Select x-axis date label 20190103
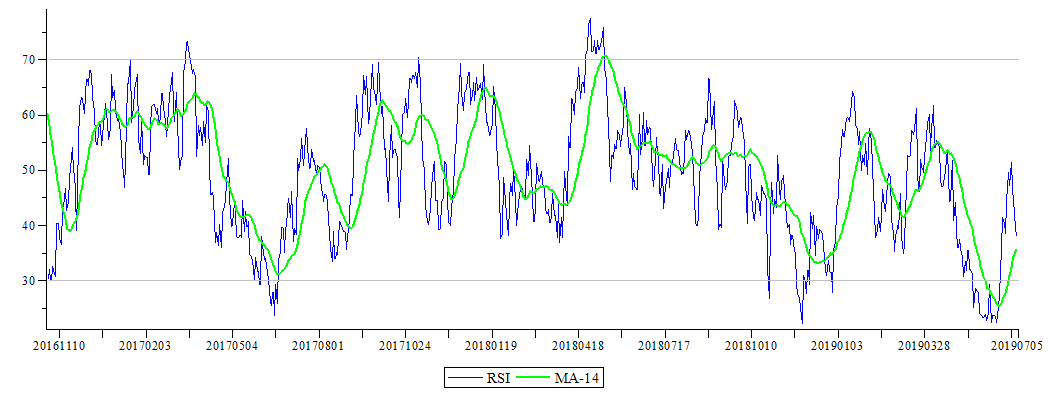 [x=838, y=346]
